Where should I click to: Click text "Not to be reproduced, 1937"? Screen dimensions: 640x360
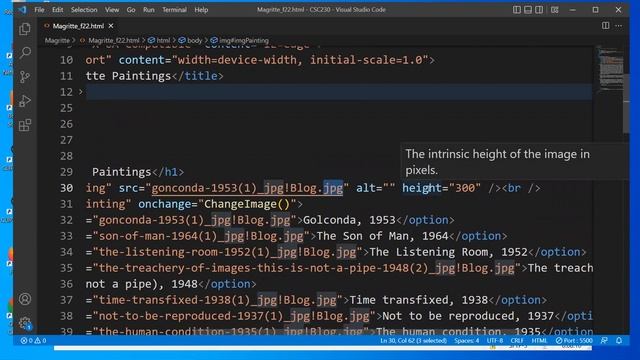click(468, 316)
